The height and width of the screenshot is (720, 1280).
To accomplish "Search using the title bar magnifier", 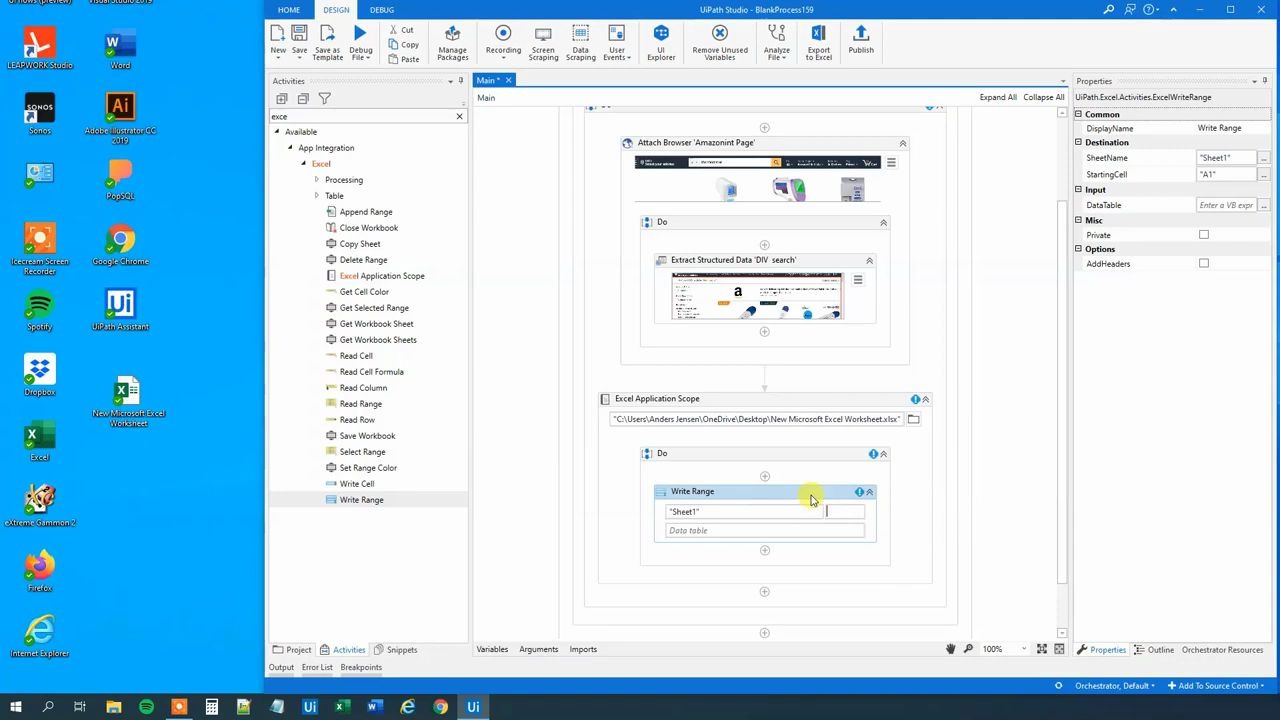I will click(1108, 10).
